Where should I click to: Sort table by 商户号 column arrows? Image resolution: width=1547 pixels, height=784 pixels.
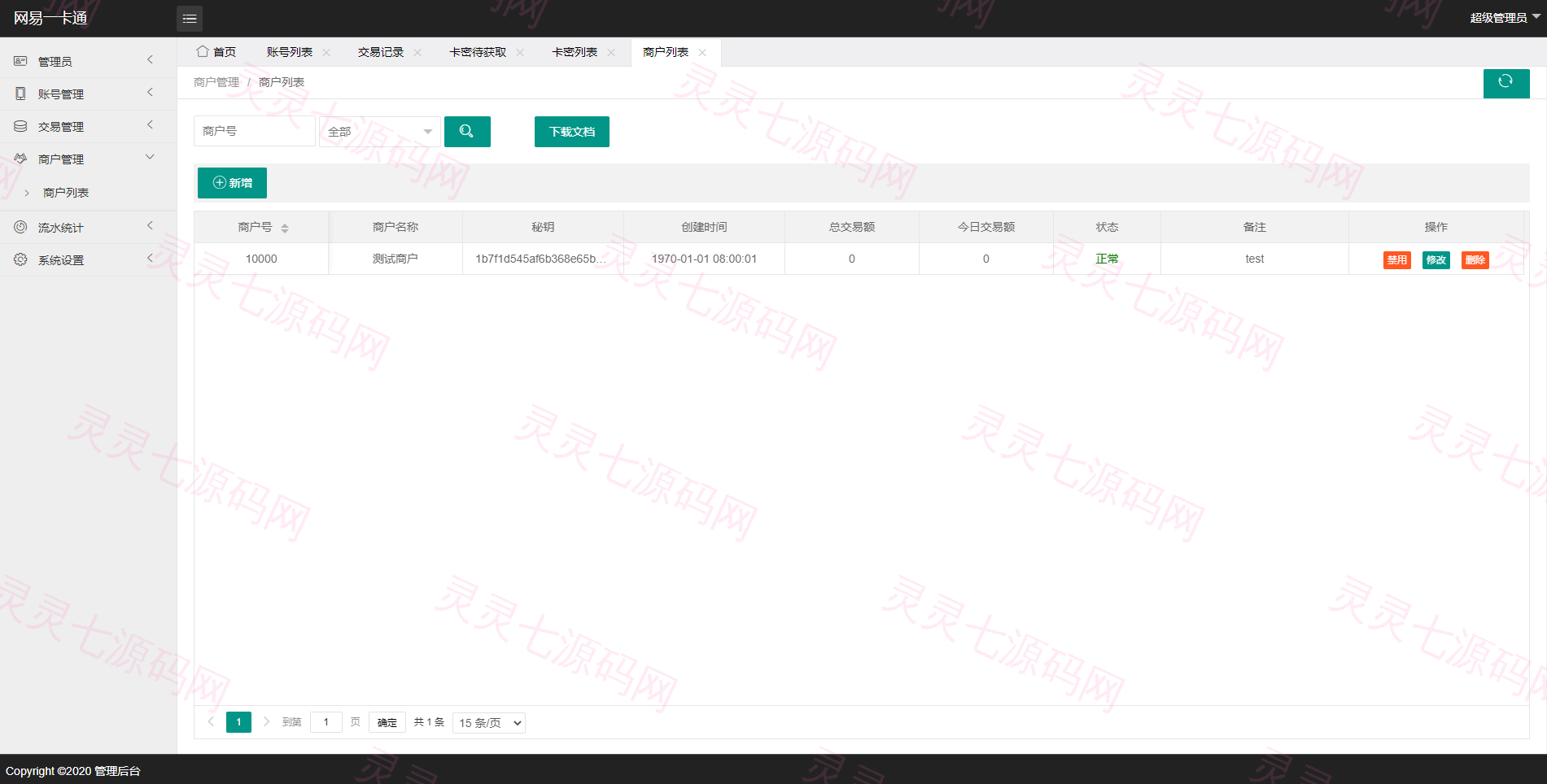click(285, 228)
